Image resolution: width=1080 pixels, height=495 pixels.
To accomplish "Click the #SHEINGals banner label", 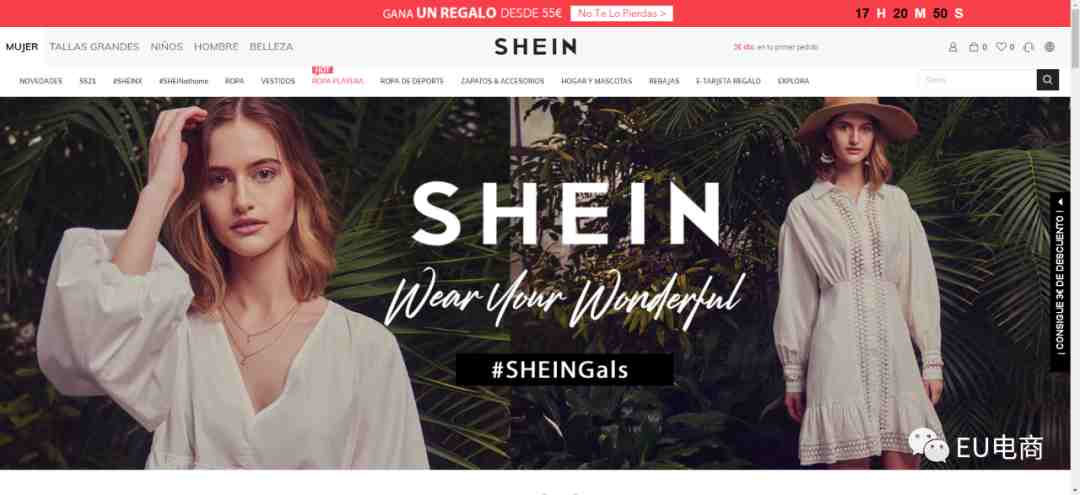I will click(x=564, y=370).
